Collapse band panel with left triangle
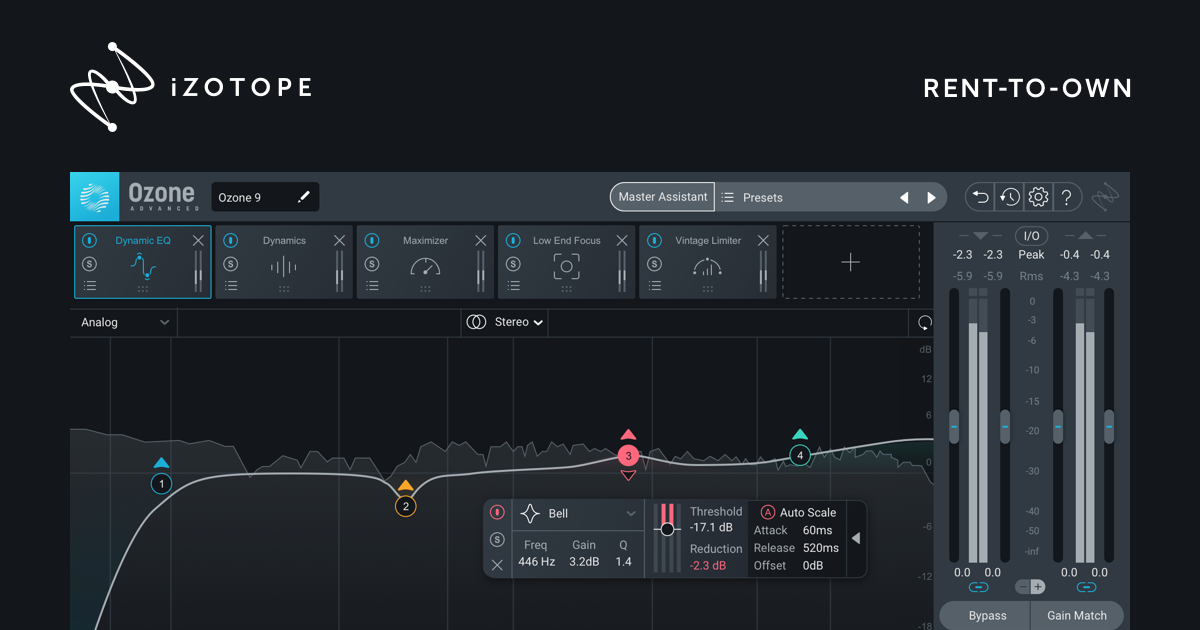Viewport: 1200px width, 630px height. tap(855, 539)
